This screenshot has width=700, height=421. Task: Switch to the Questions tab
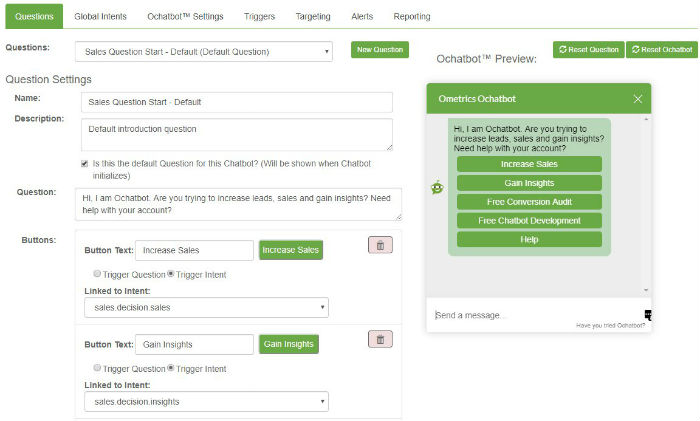(x=34, y=17)
